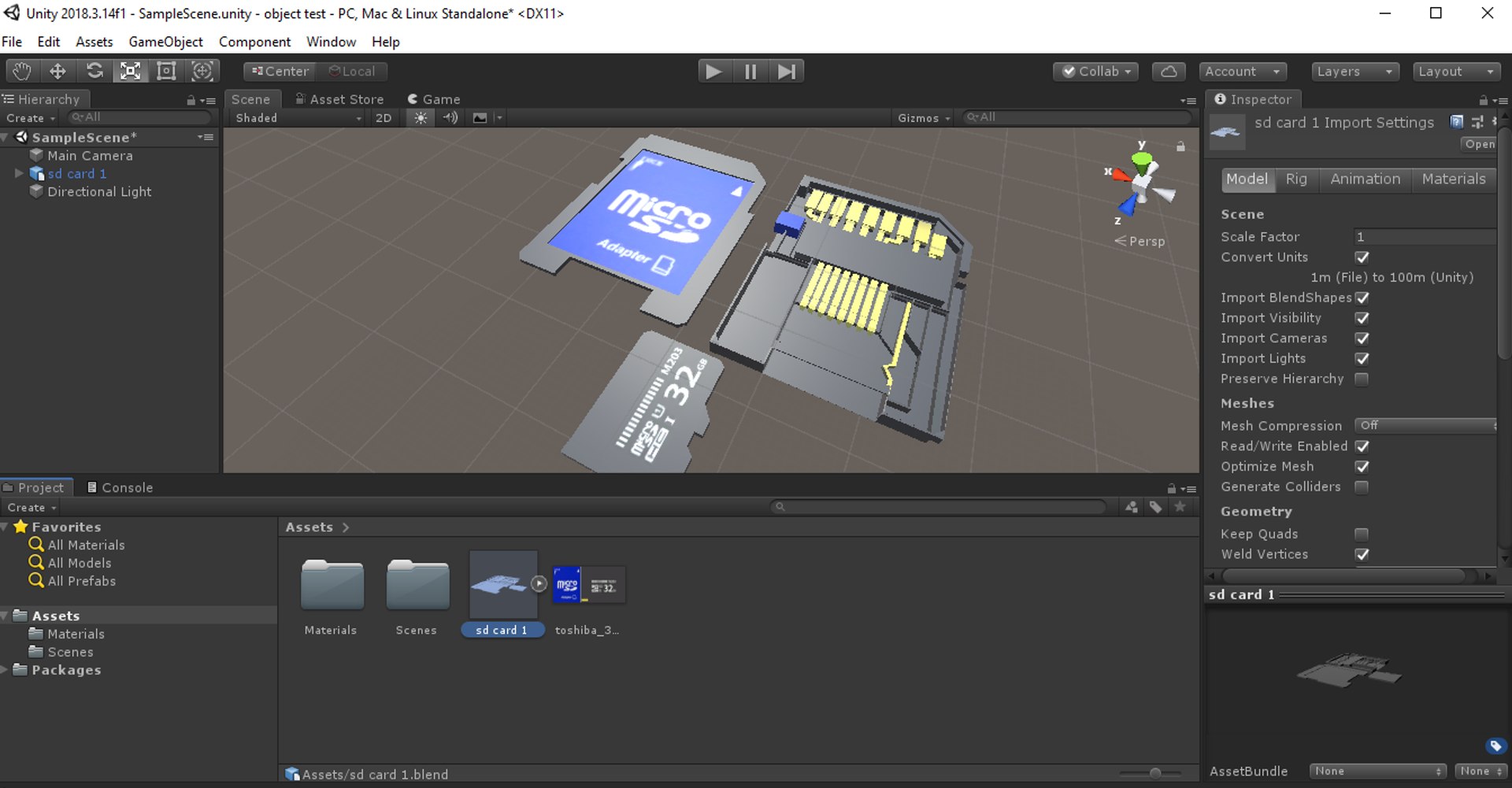The height and width of the screenshot is (788, 1512).
Task: Adjust the asset thumbnail size slider
Action: pyautogui.click(x=1154, y=773)
